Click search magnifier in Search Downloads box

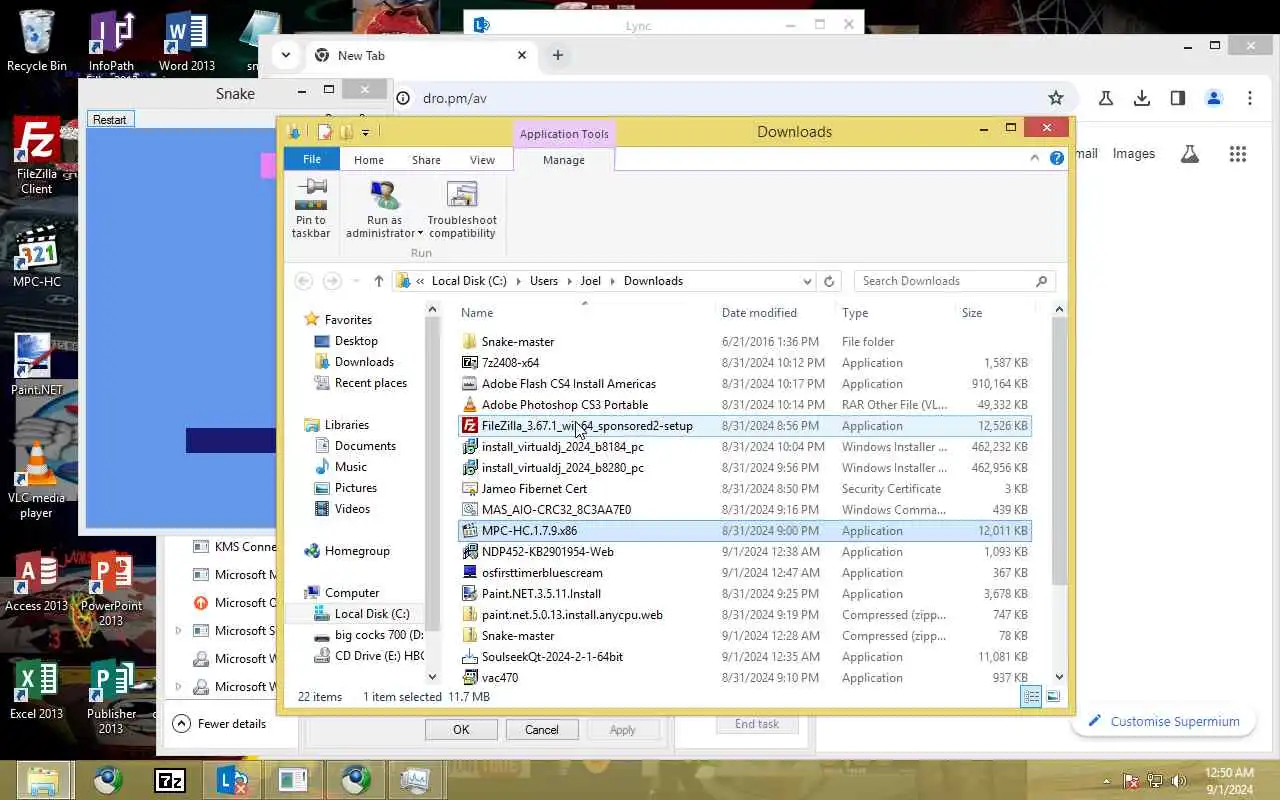tap(1041, 281)
